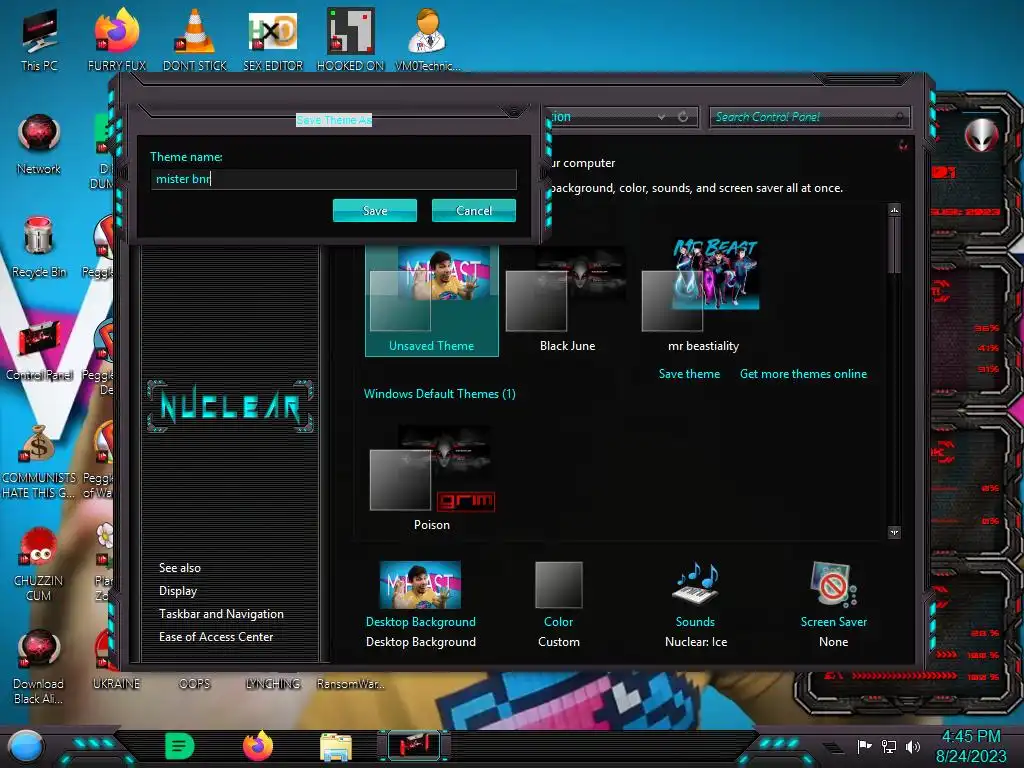
Task: Open the Color settings icon
Action: (x=558, y=585)
